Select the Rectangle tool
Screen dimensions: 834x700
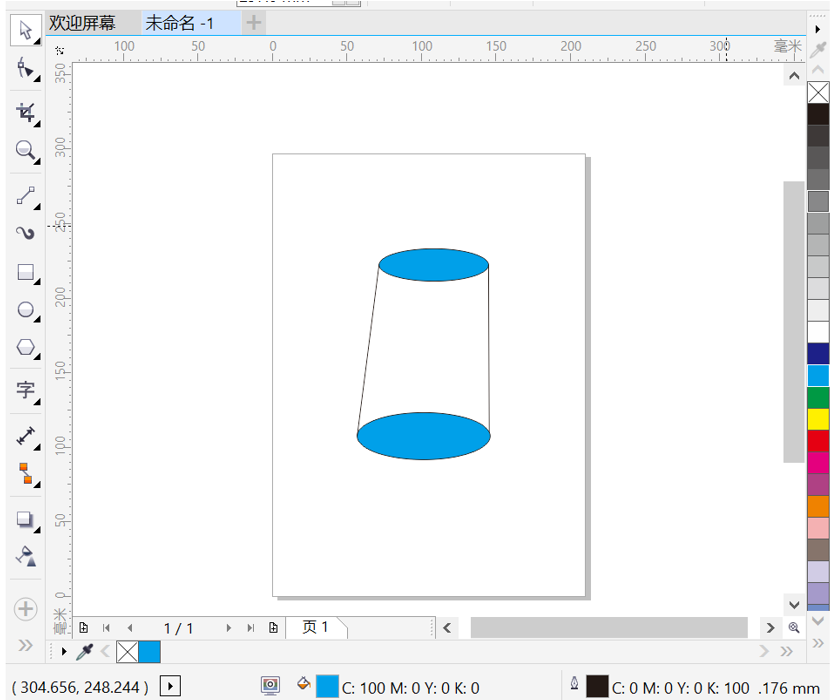(x=25, y=272)
